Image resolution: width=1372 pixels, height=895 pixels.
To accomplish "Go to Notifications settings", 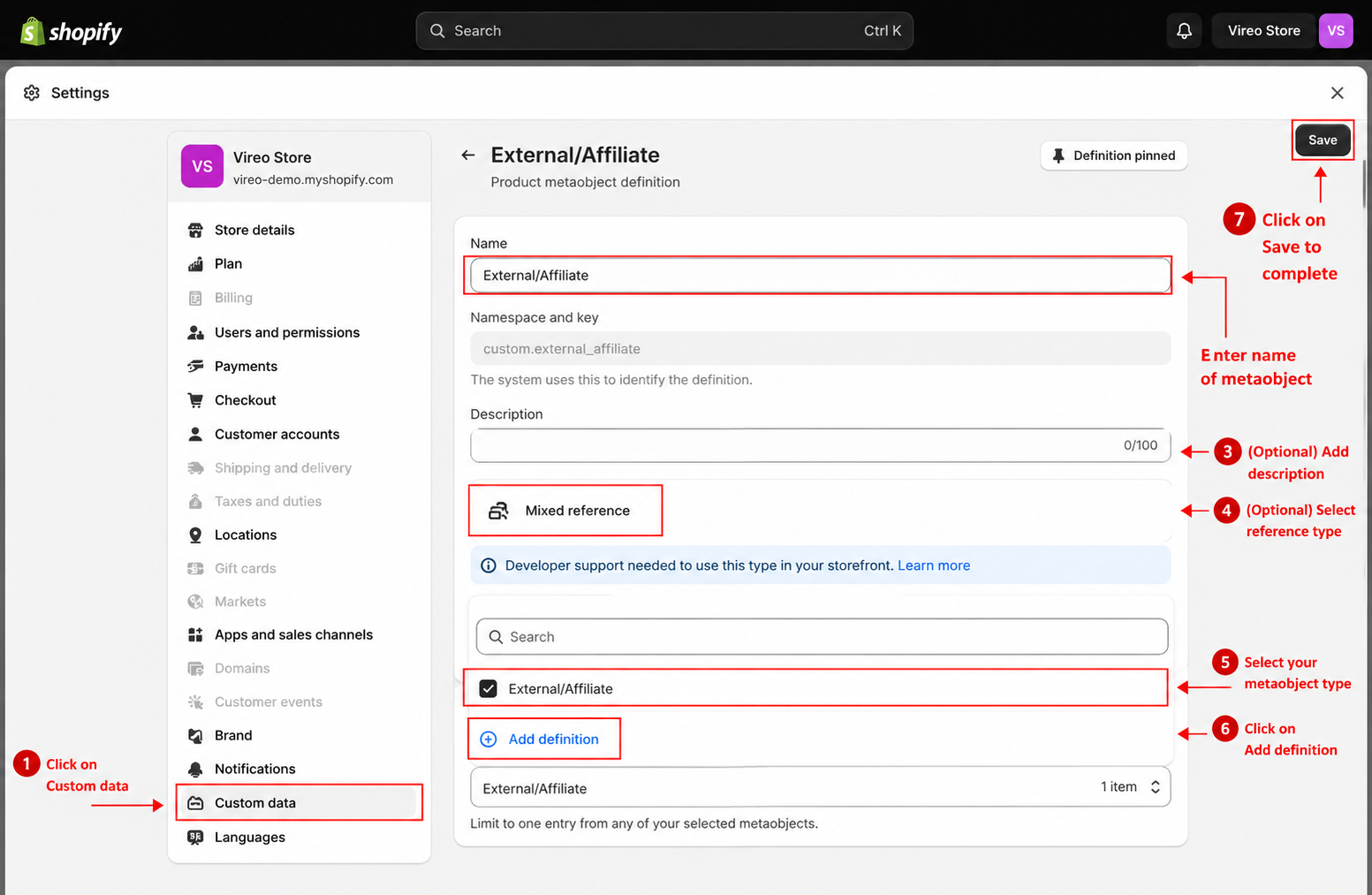I will point(254,769).
